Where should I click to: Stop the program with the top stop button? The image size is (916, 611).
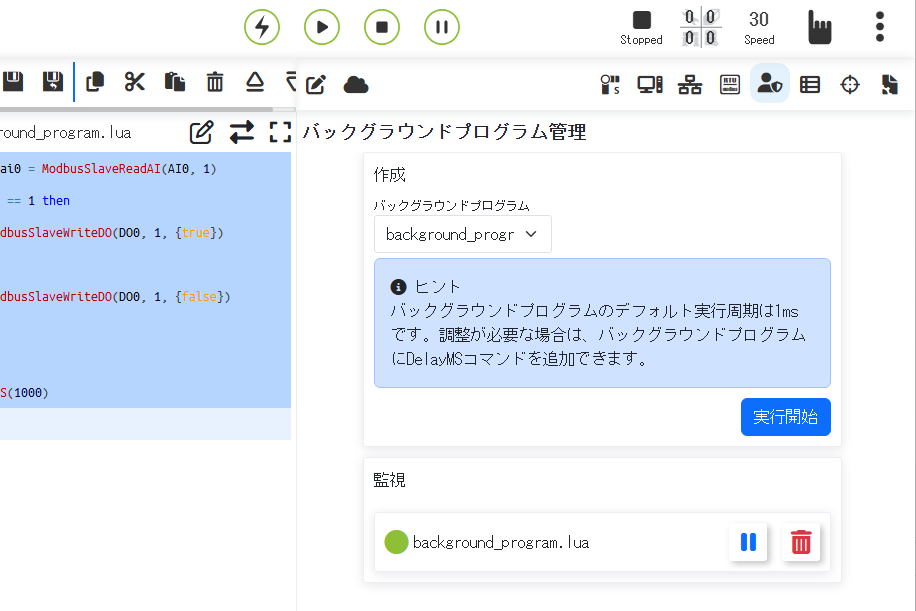[382, 27]
